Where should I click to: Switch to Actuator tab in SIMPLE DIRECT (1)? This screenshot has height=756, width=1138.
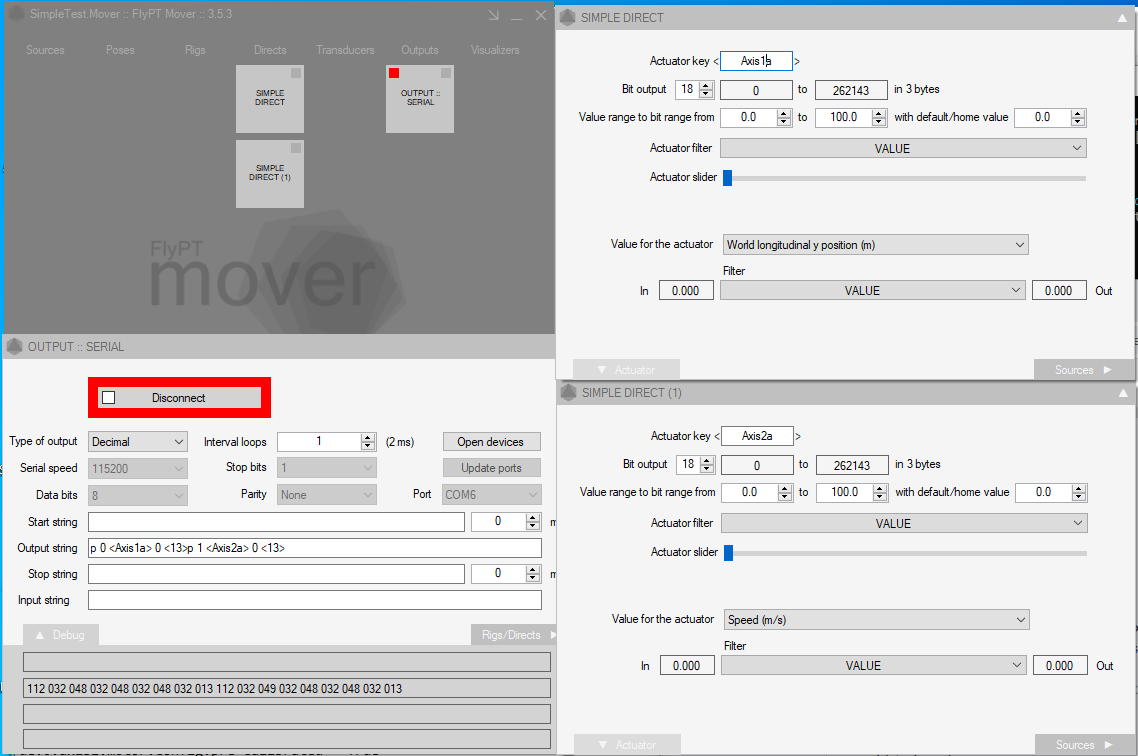[628, 744]
